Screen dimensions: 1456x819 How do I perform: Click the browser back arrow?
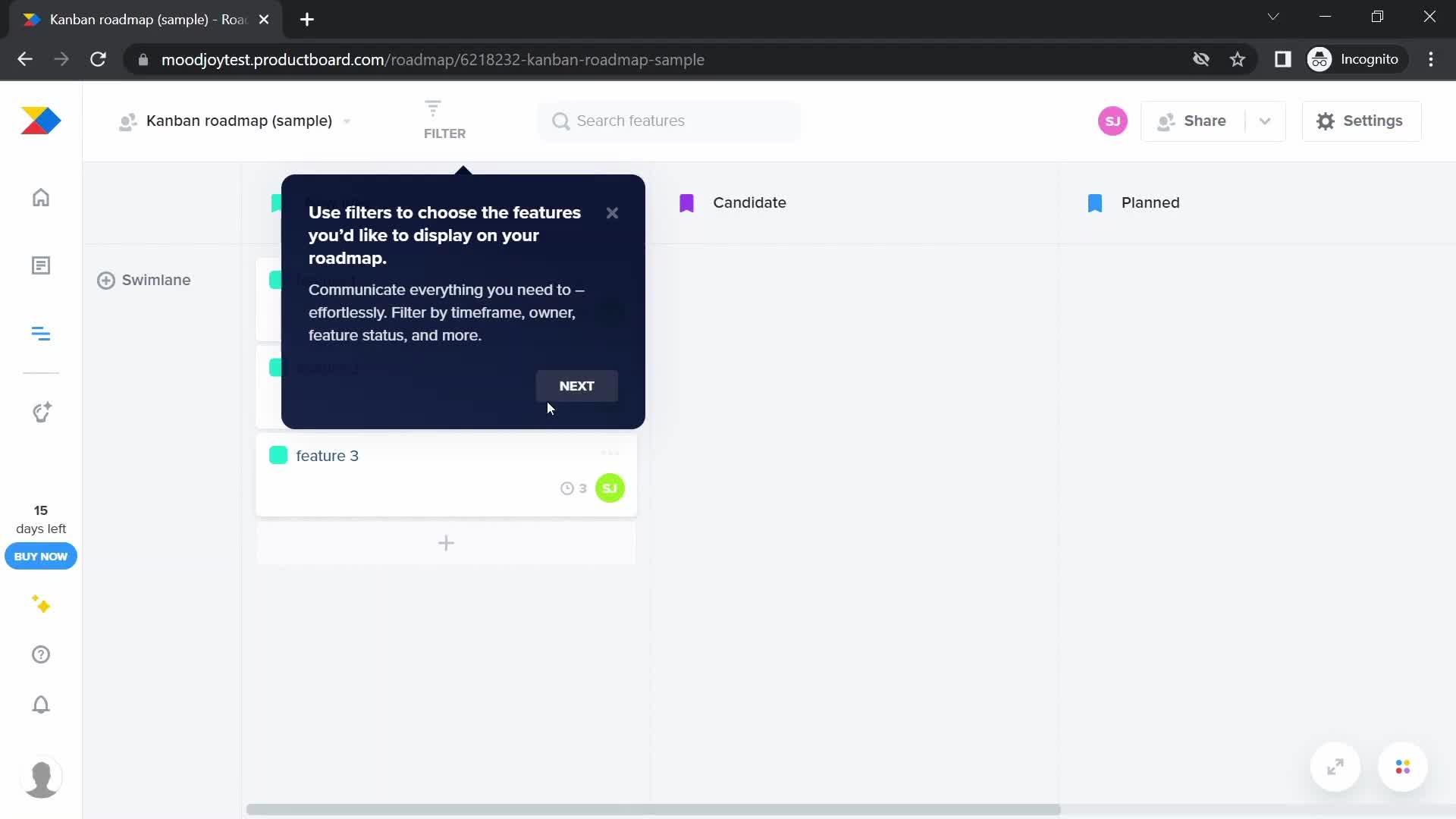(x=25, y=59)
